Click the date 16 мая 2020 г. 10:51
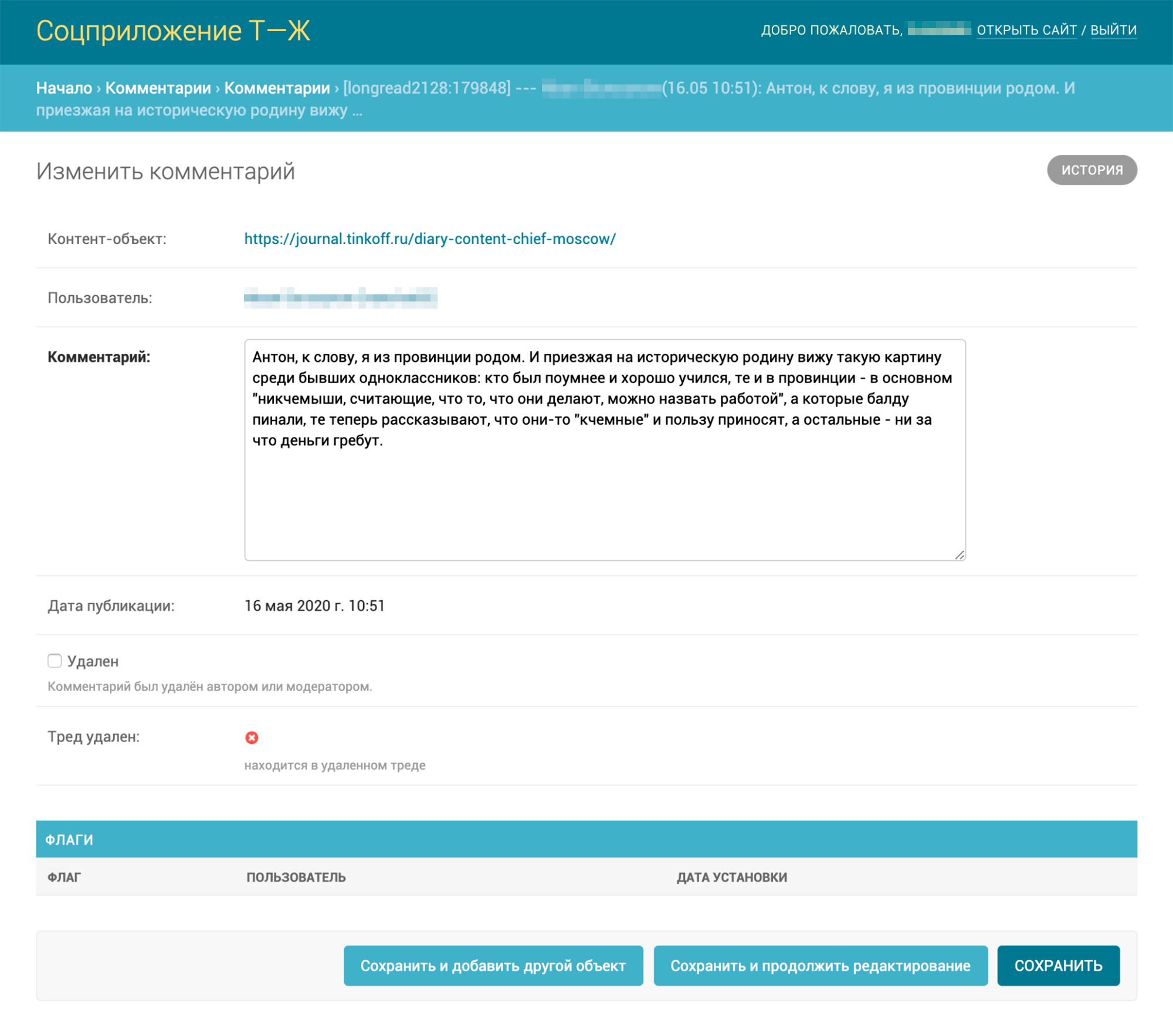Image resolution: width=1173 pixels, height=1036 pixels. click(x=314, y=606)
